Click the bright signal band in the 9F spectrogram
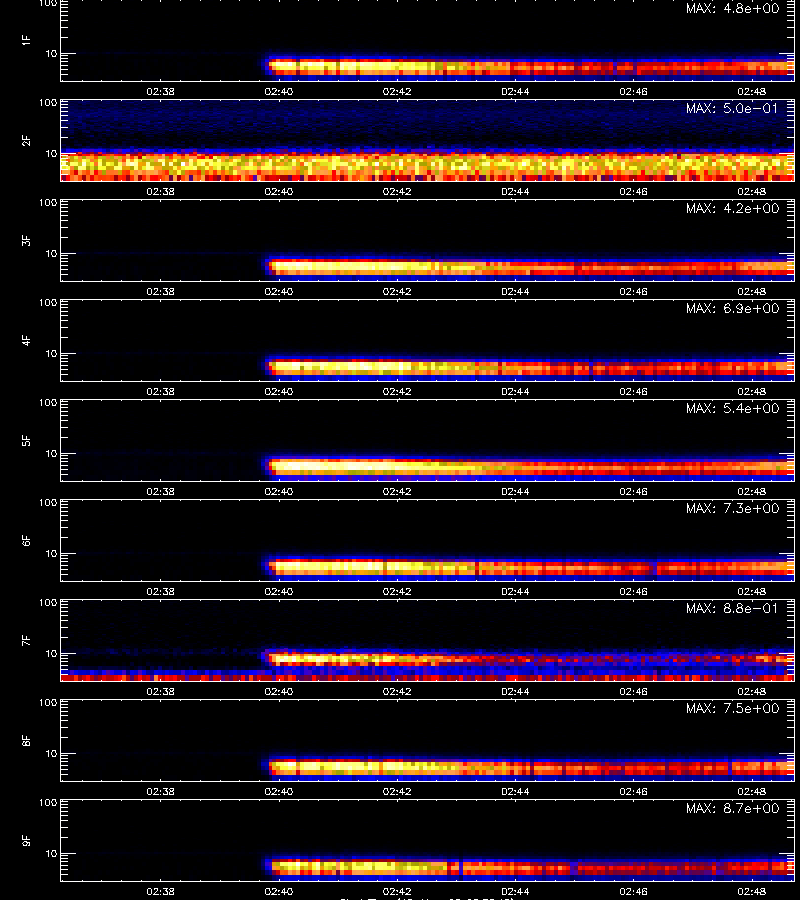Screen dimensions: 800x900 click(531, 867)
